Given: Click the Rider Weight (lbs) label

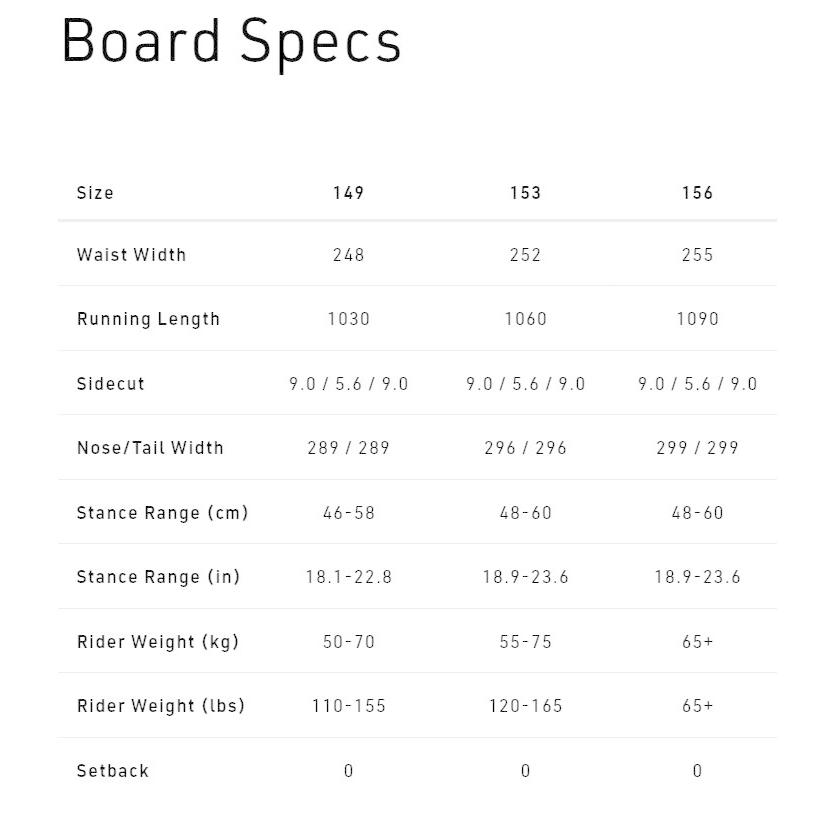Looking at the screenshot, I should coord(161,706).
